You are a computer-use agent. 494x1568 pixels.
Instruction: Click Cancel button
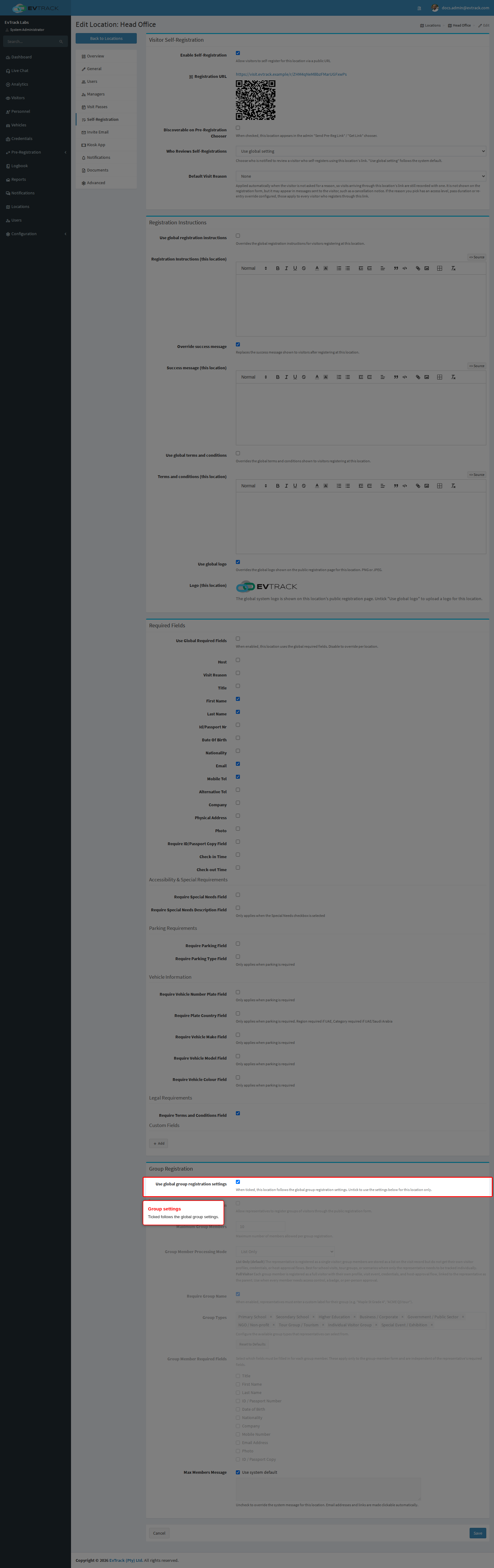(x=159, y=1533)
